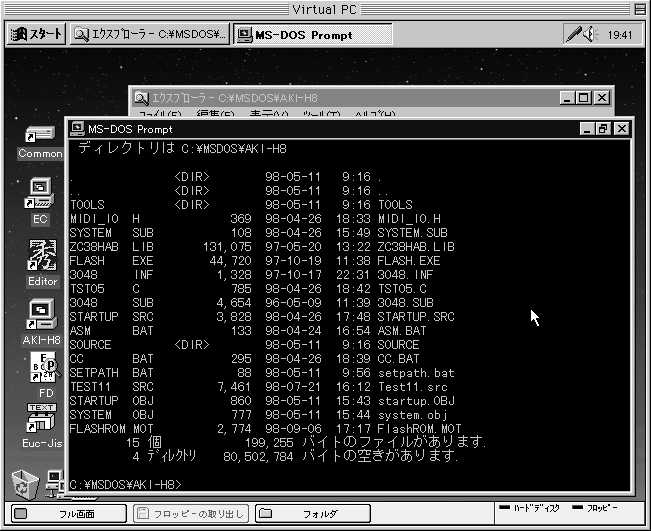This screenshot has height=531, width=651.
Task: Click the ZC38HAB.LIB file row
Action: click(x=262, y=247)
